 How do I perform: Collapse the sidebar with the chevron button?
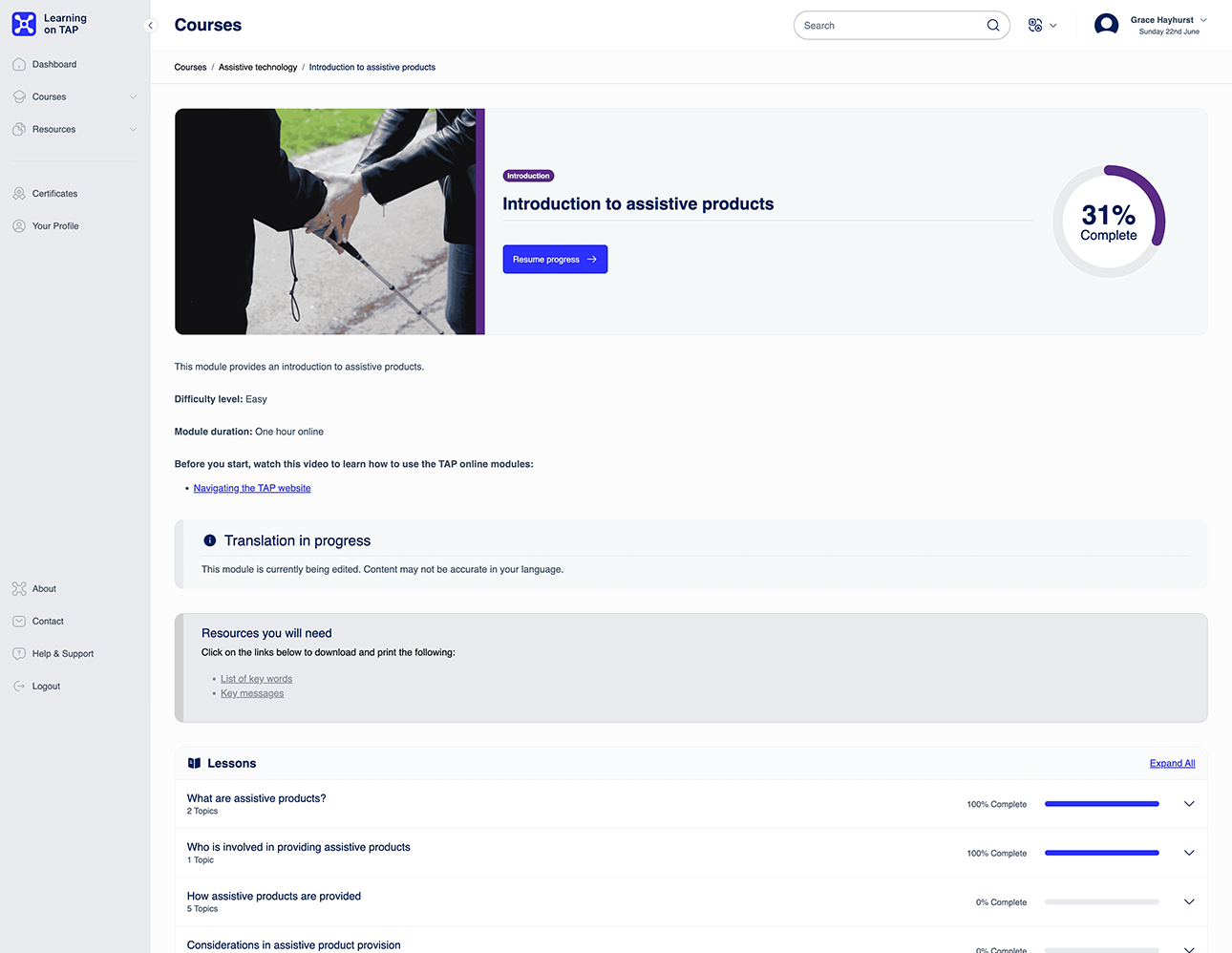(x=150, y=26)
